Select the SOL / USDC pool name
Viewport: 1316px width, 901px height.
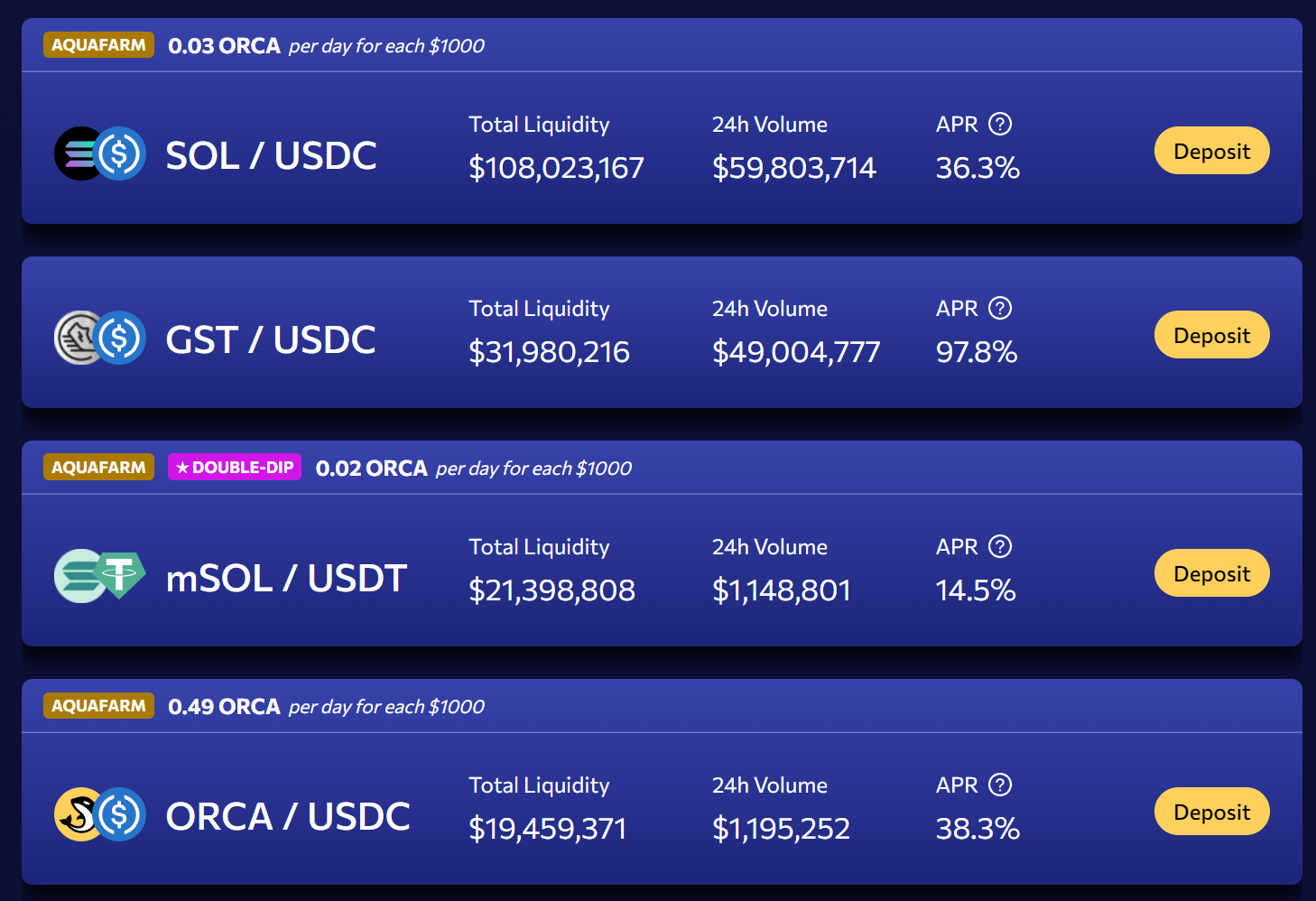(x=272, y=155)
